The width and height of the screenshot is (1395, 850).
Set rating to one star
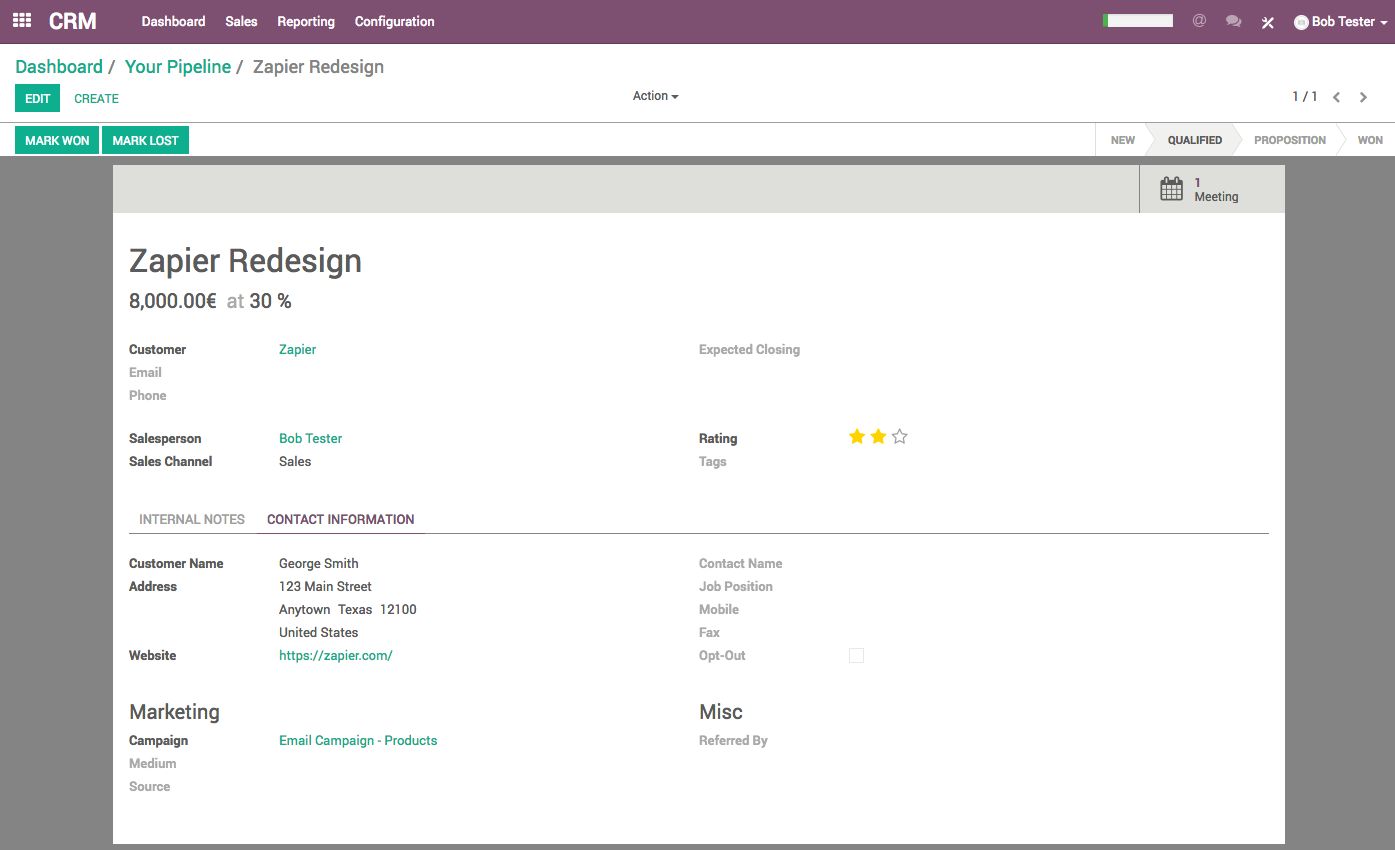click(x=856, y=437)
